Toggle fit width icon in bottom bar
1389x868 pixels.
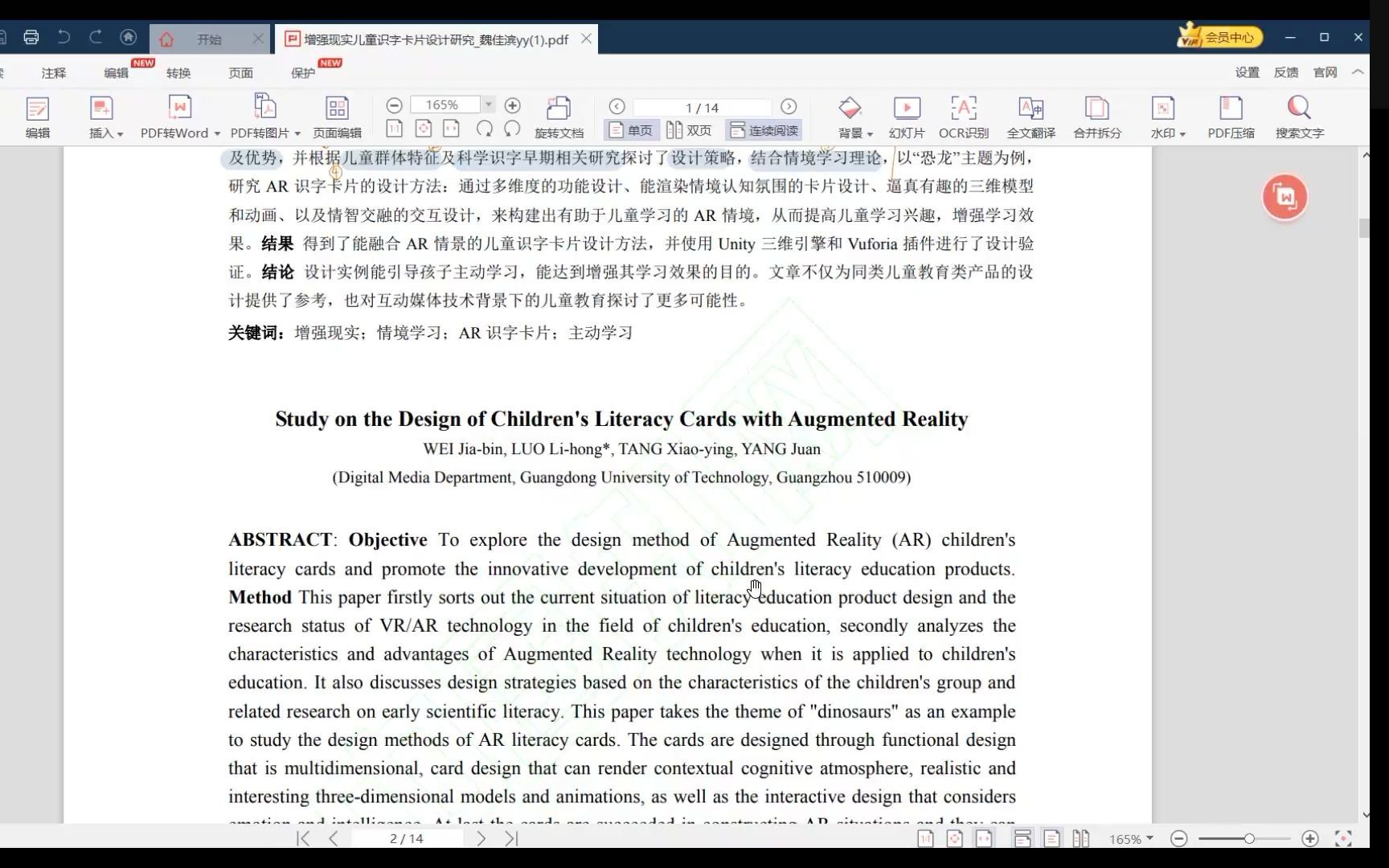tap(984, 838)
